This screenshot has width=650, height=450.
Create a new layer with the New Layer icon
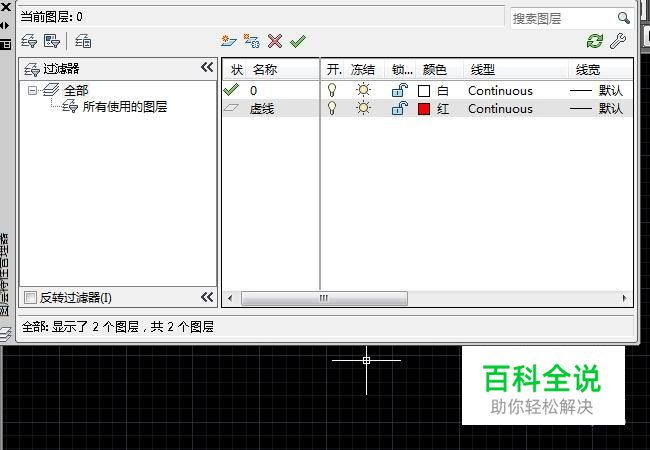[228, 41]
